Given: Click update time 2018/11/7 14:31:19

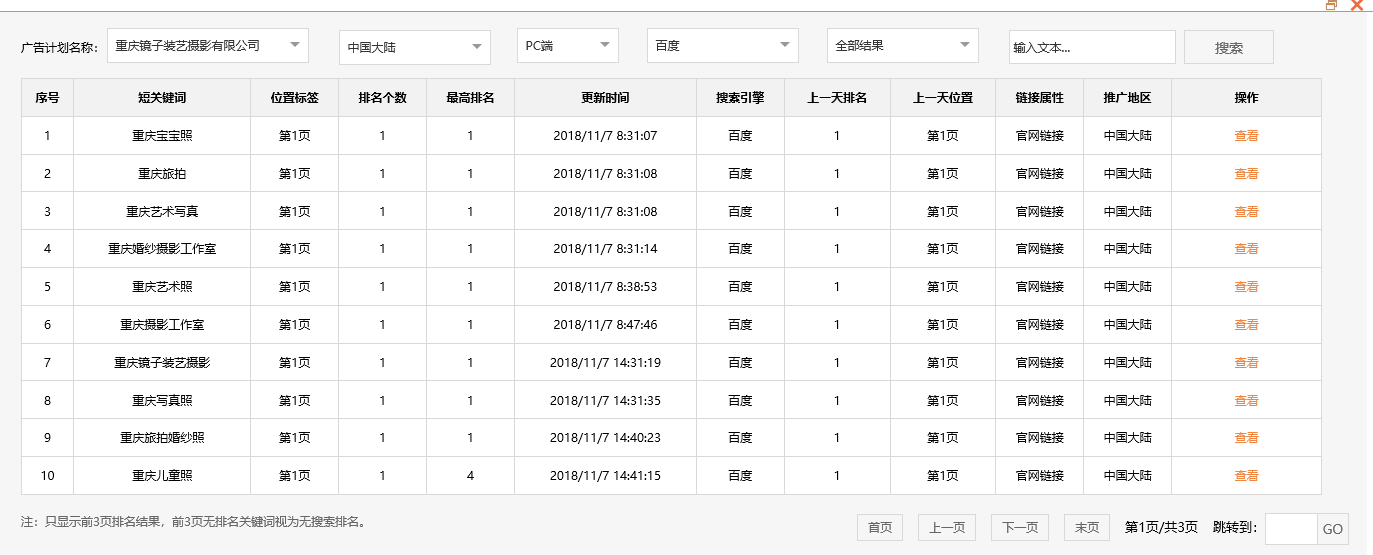Looking at the screenshot, I should (605, 363).
